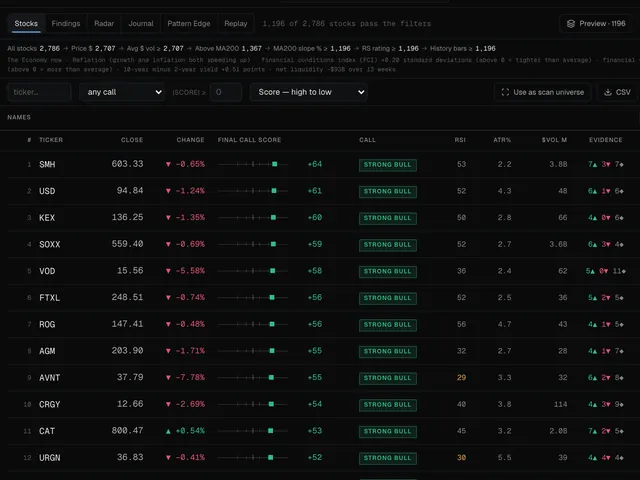
Task: Select the CAT ticker
Action: click(x=47, y=431)
